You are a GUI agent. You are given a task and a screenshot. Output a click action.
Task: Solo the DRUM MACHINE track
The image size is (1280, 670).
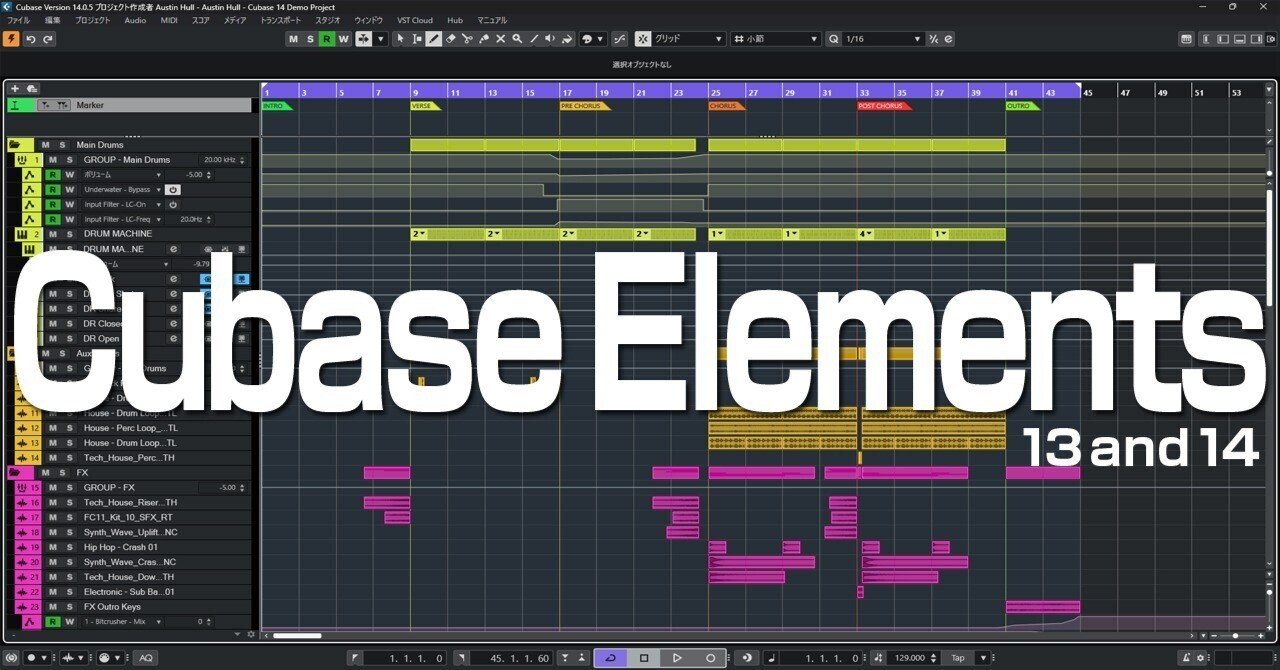(70, 234)
